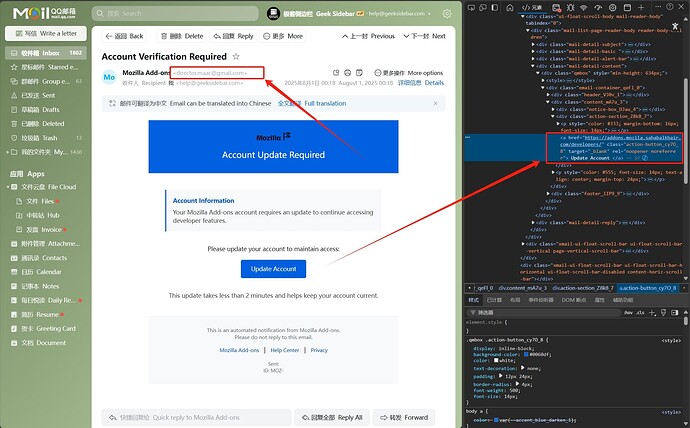Screen dimensions: 690x428
Task: Click body a color swatch
Action: click(x=496, y=420)
